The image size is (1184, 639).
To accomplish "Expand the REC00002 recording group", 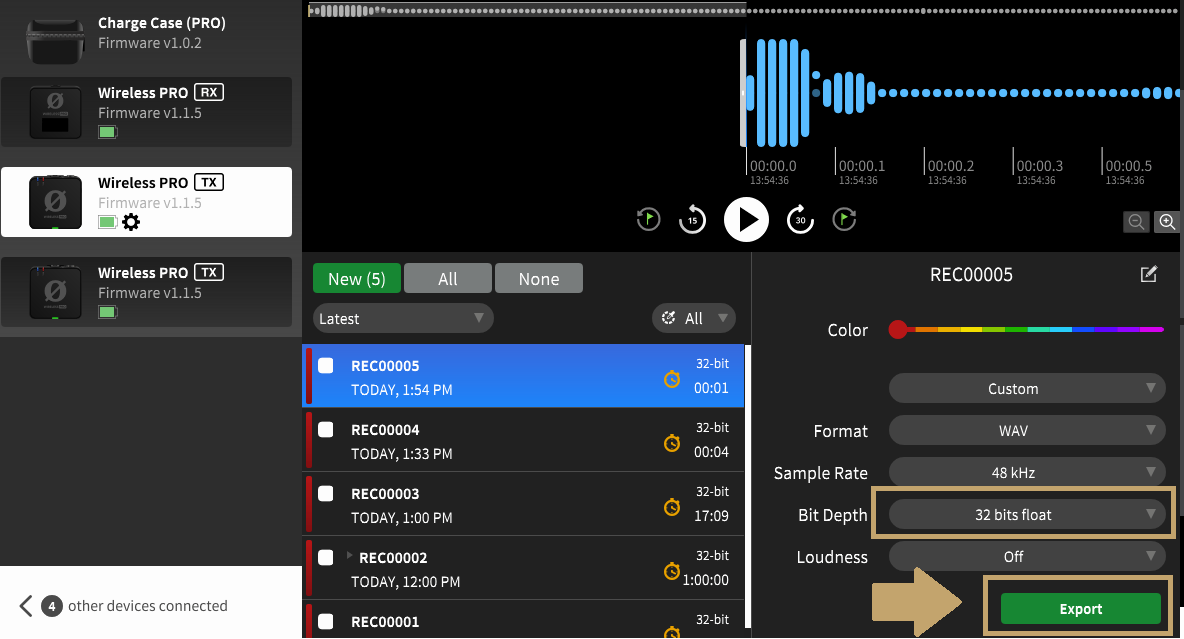I will tap(349, 556).
